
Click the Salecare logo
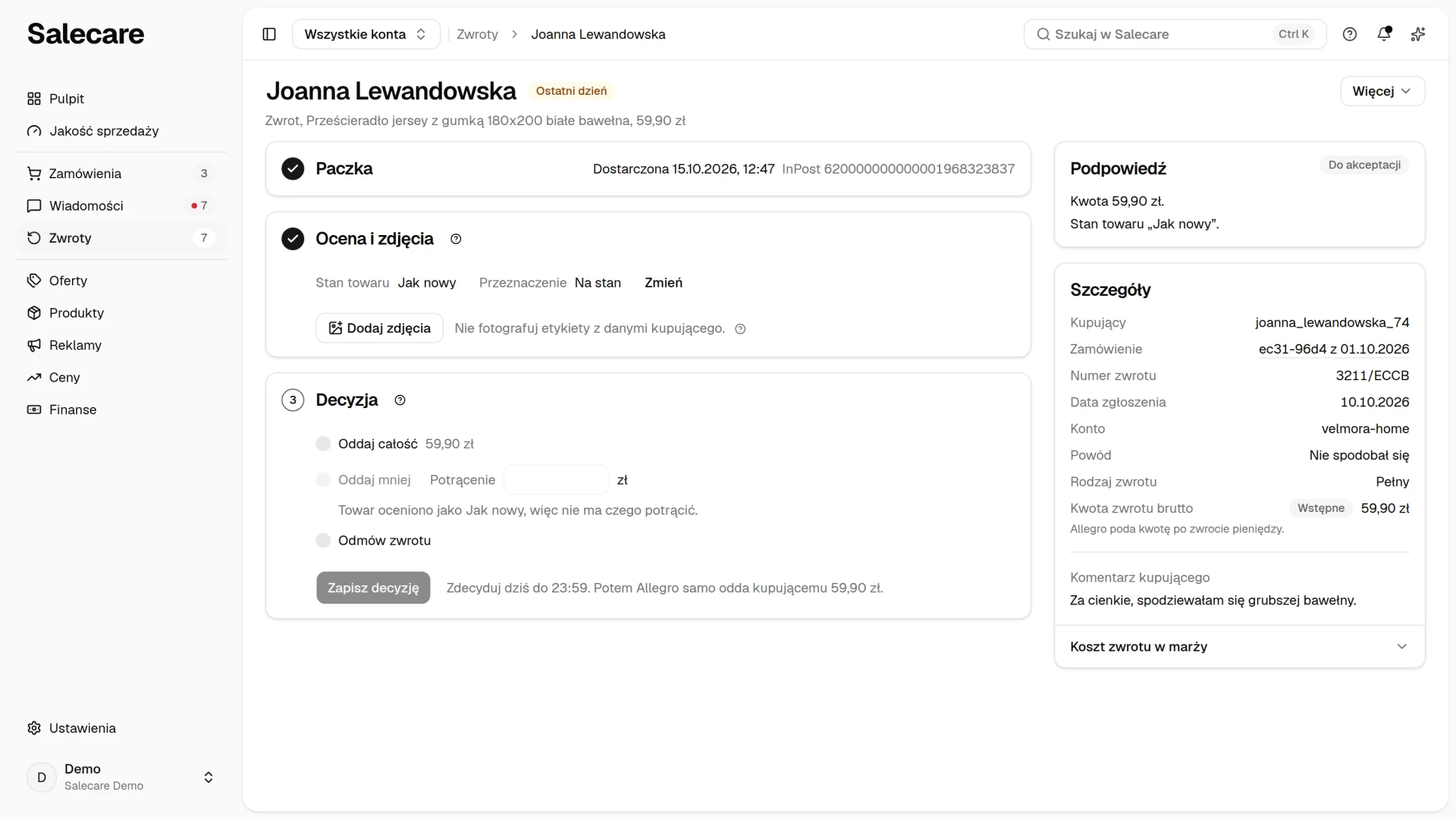tap(86, 33)
